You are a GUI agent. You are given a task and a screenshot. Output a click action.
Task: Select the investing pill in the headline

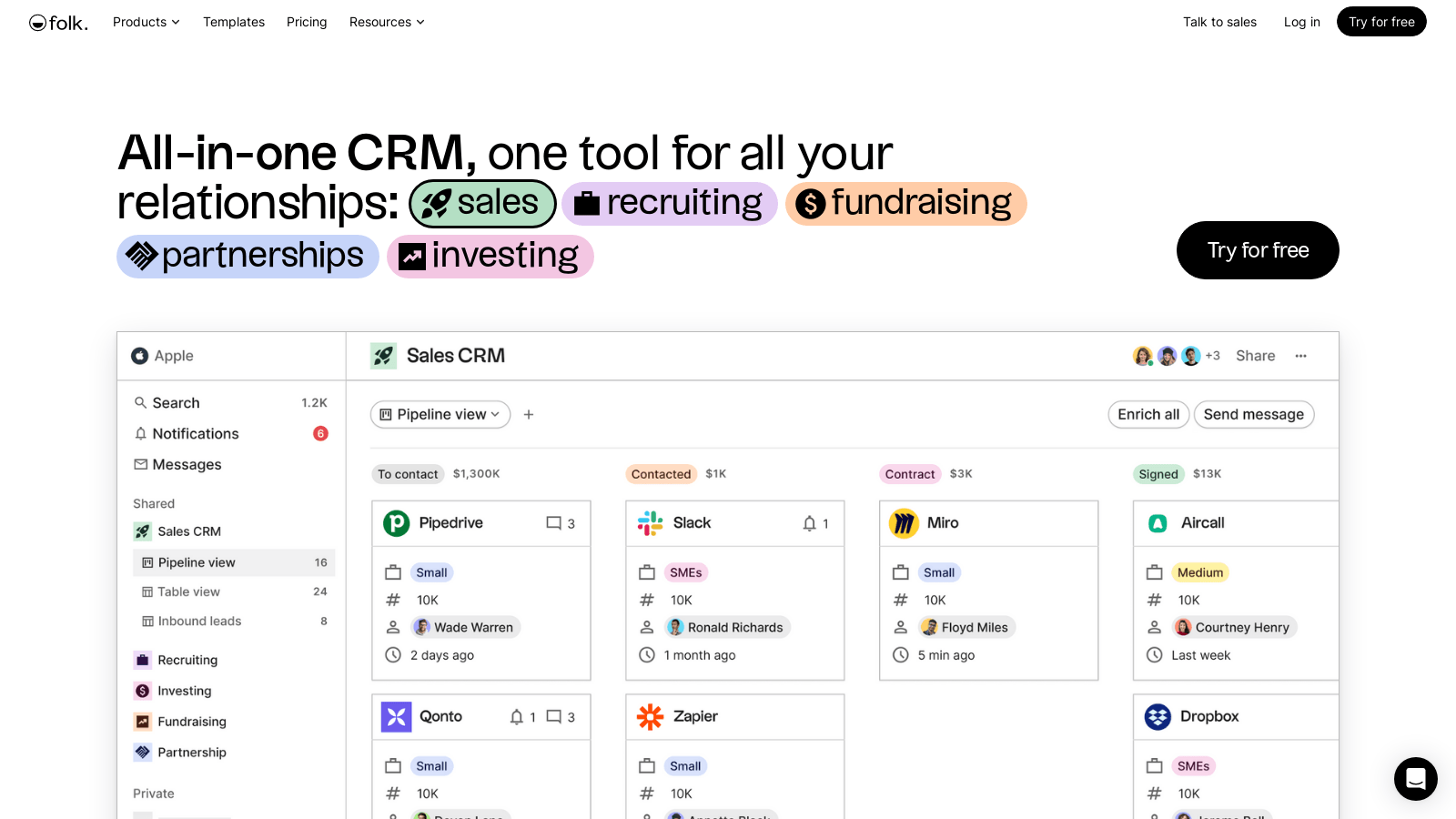(490, 256)
